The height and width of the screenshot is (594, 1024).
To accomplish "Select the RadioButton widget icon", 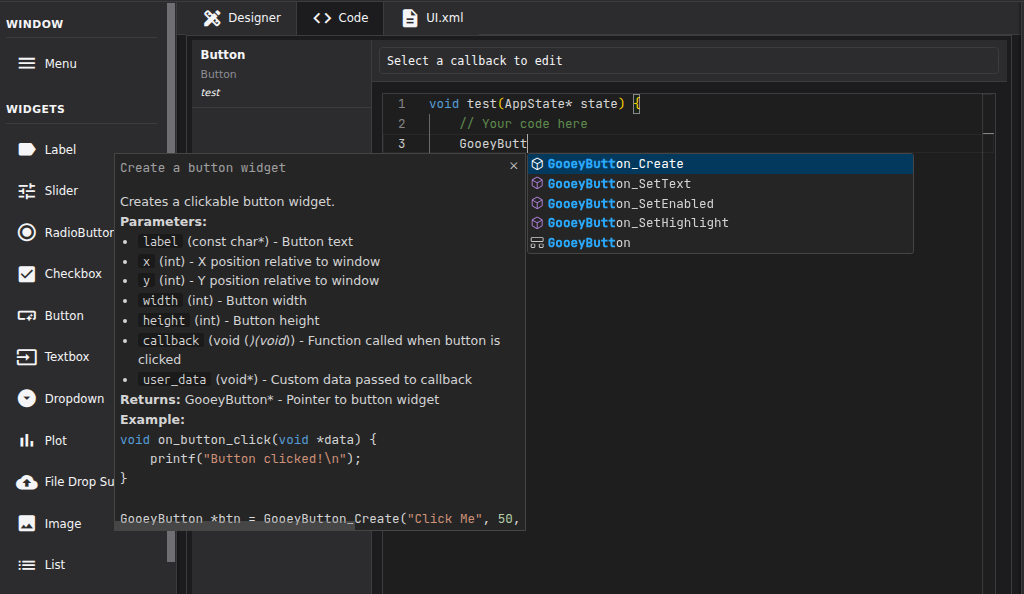I will click(x=27, y=232).
